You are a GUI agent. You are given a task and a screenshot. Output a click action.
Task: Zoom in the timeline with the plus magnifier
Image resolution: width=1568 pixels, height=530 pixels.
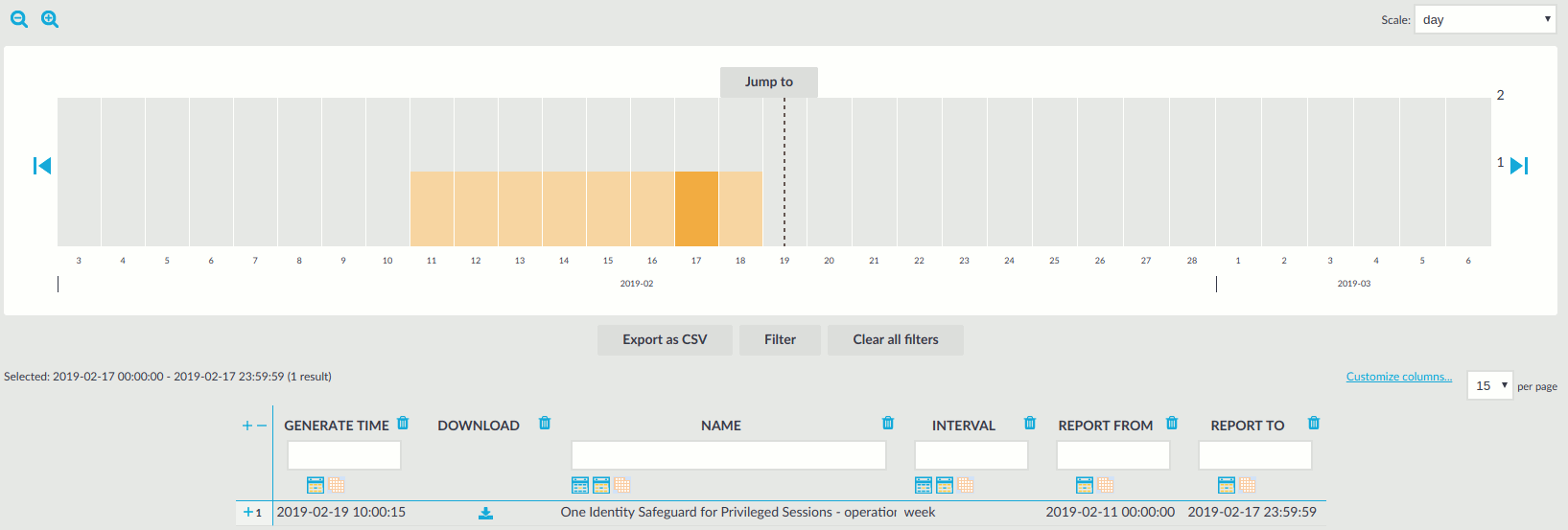50,19
